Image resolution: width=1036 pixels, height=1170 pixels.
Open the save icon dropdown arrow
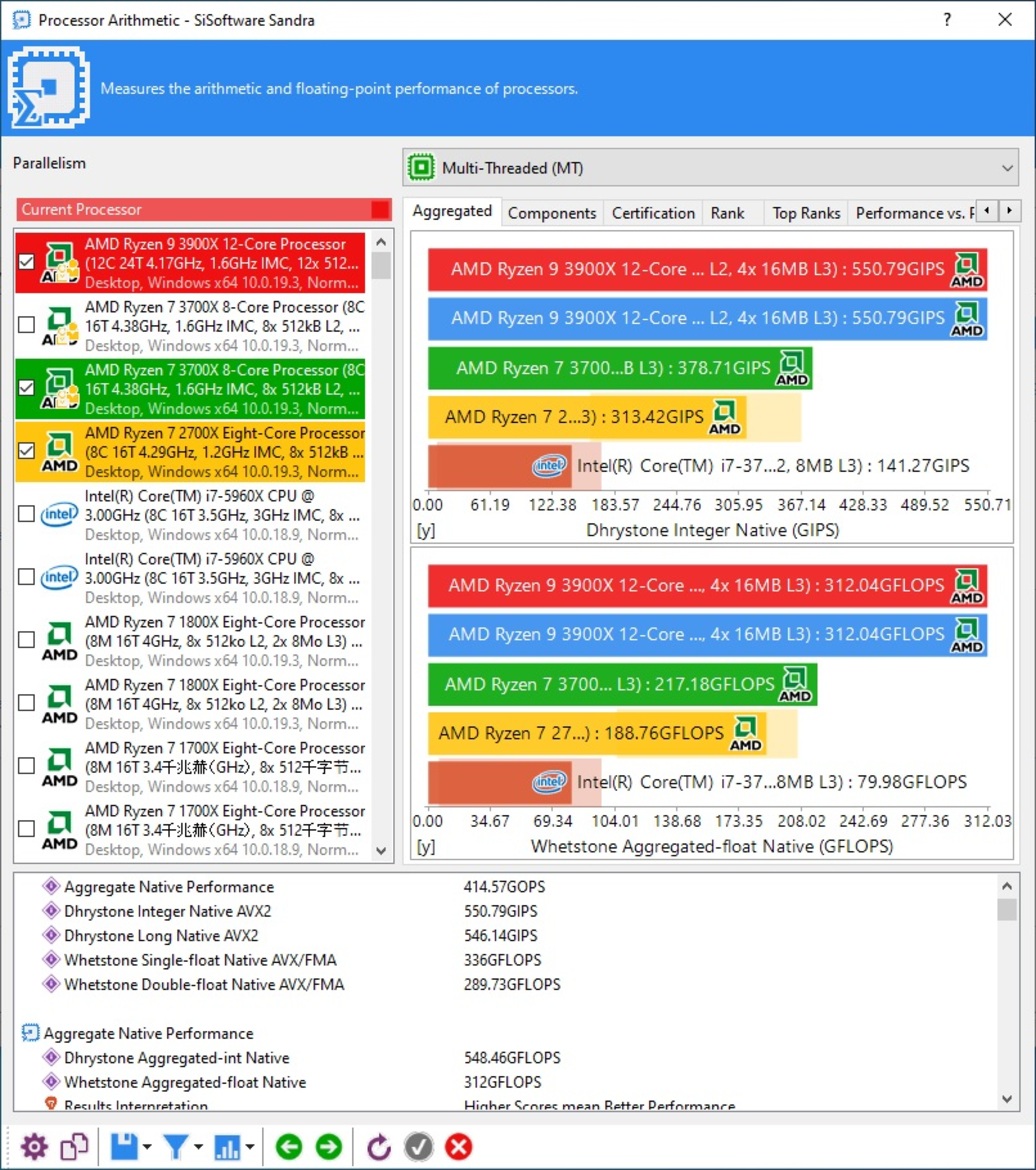[147, 1147]
